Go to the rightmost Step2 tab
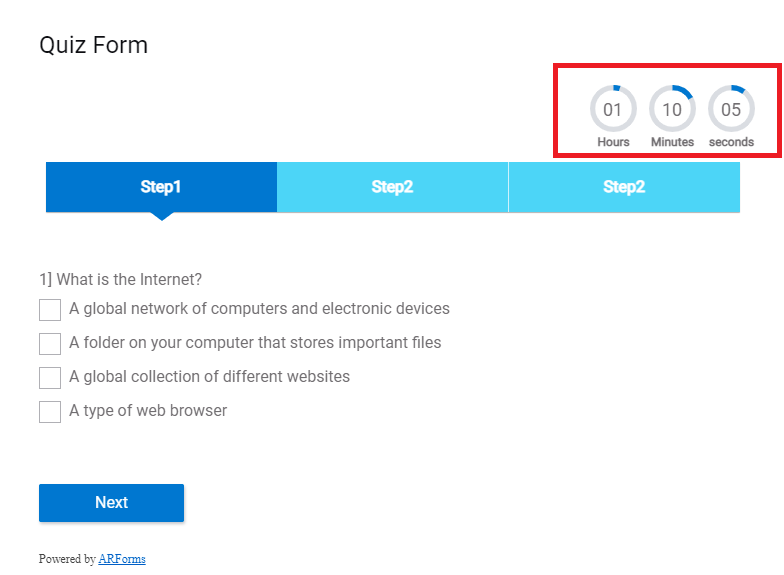 [x=624, y=187]
